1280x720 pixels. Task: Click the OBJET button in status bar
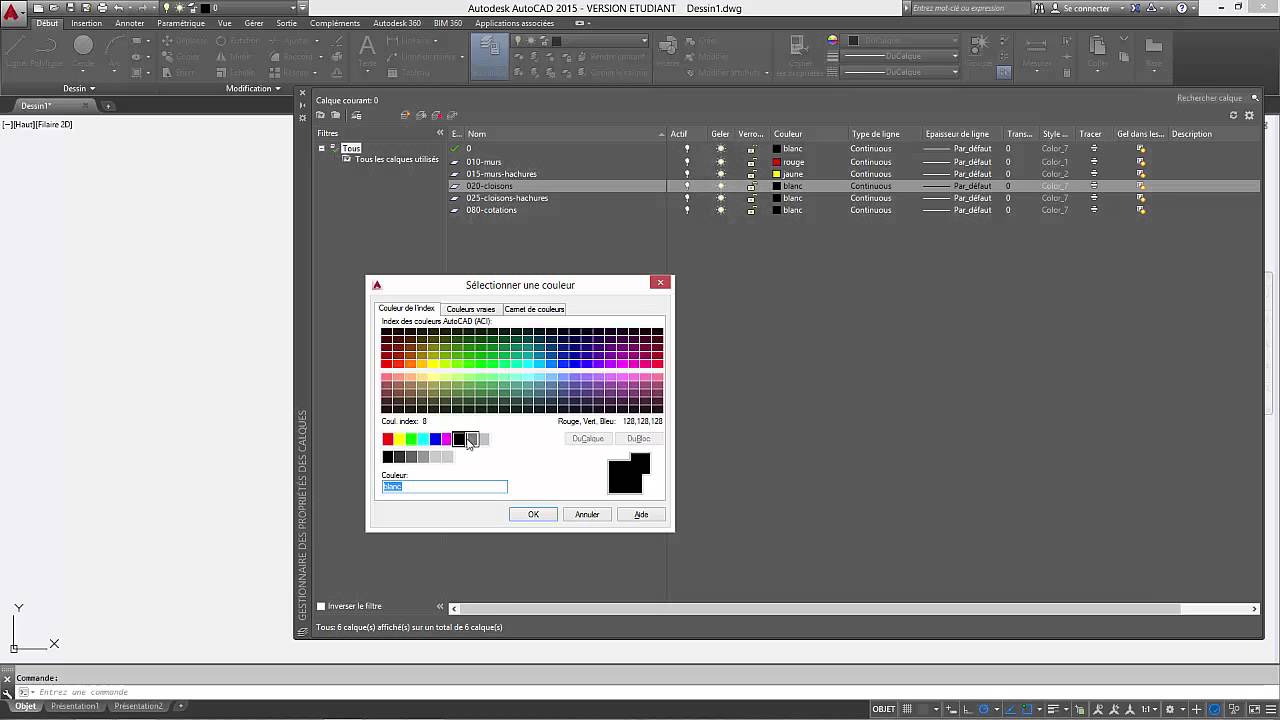pos(883,709)
